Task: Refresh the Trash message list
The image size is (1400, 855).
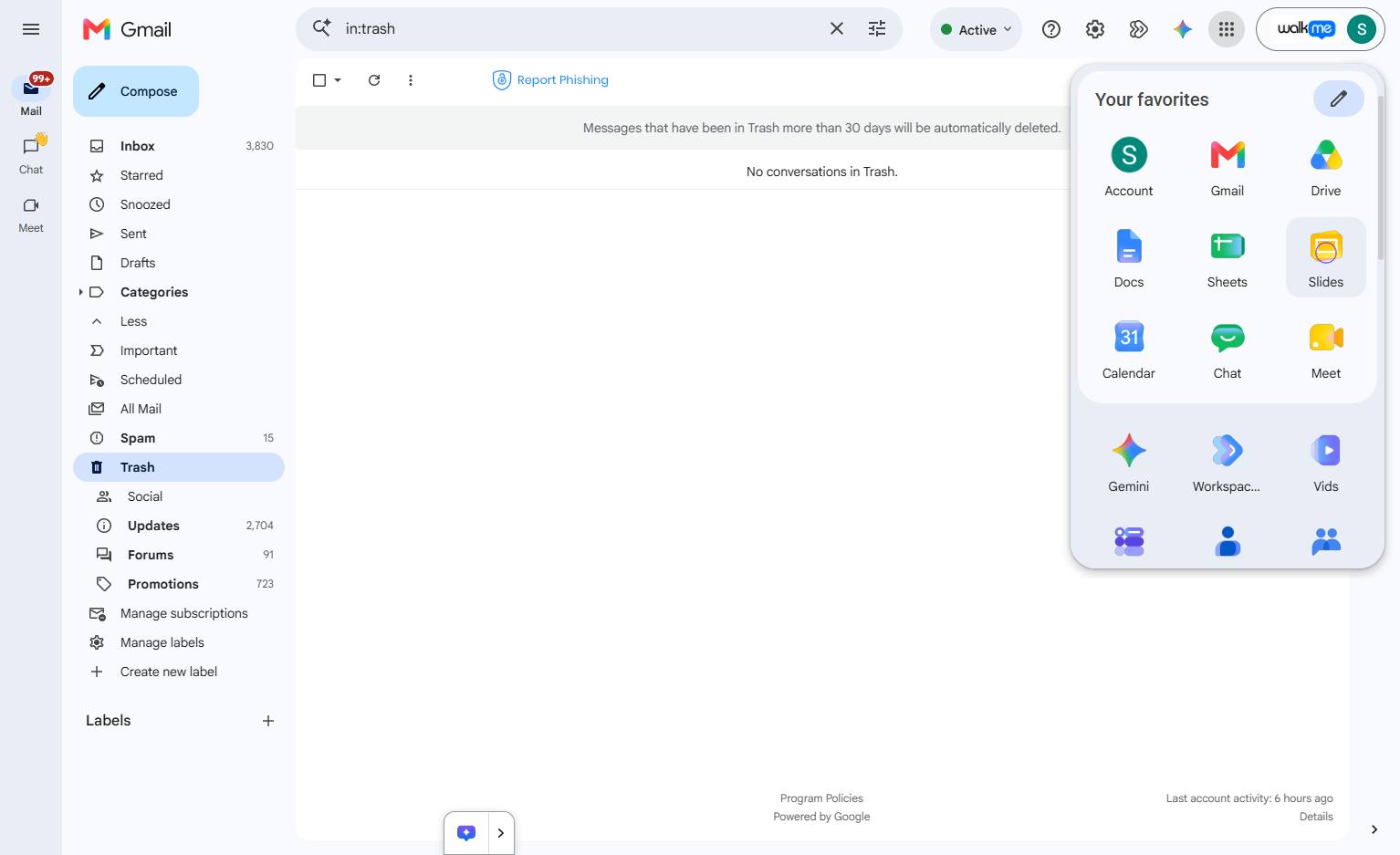Action: (374, 80)
